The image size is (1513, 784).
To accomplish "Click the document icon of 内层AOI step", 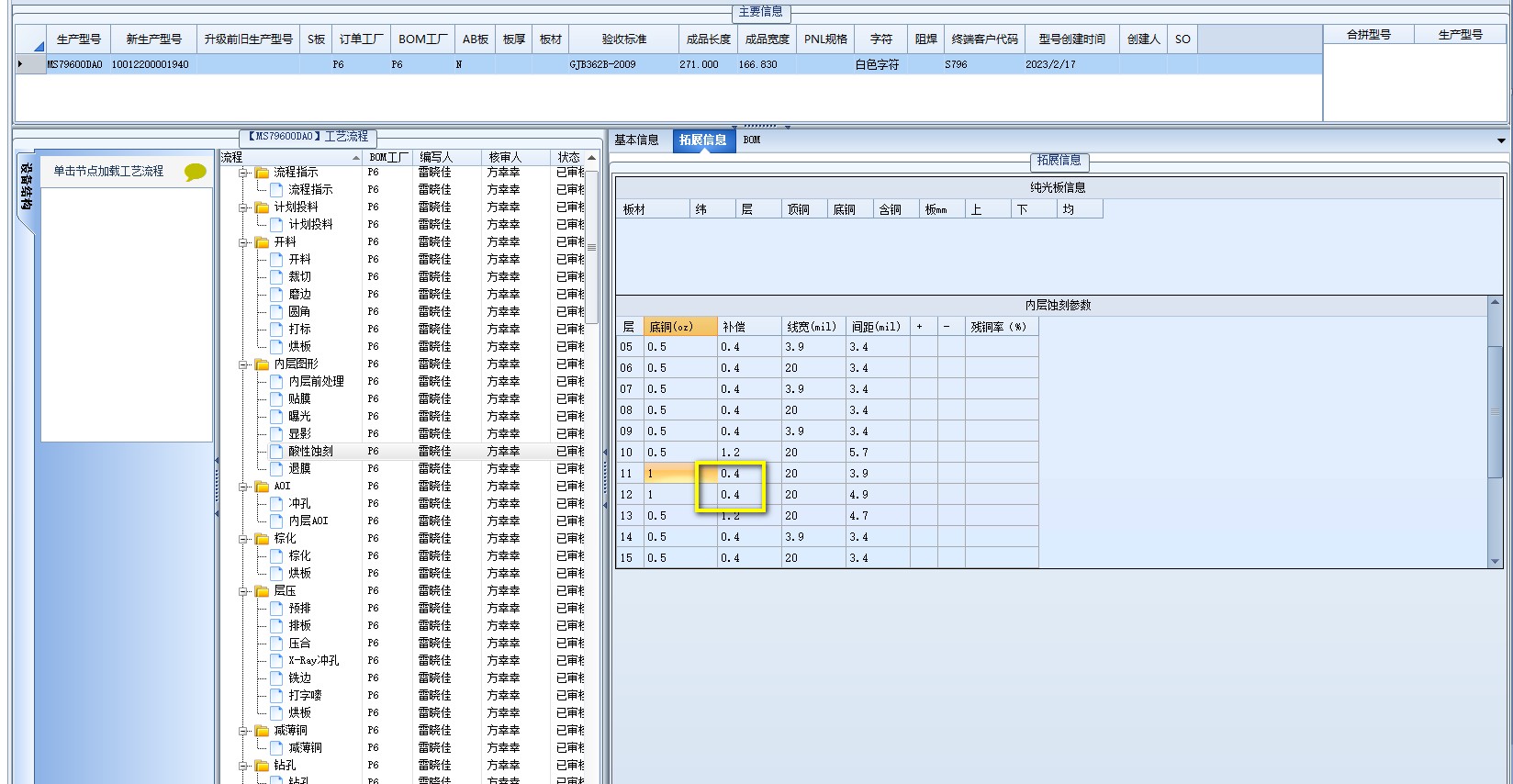I will (276, 521).
